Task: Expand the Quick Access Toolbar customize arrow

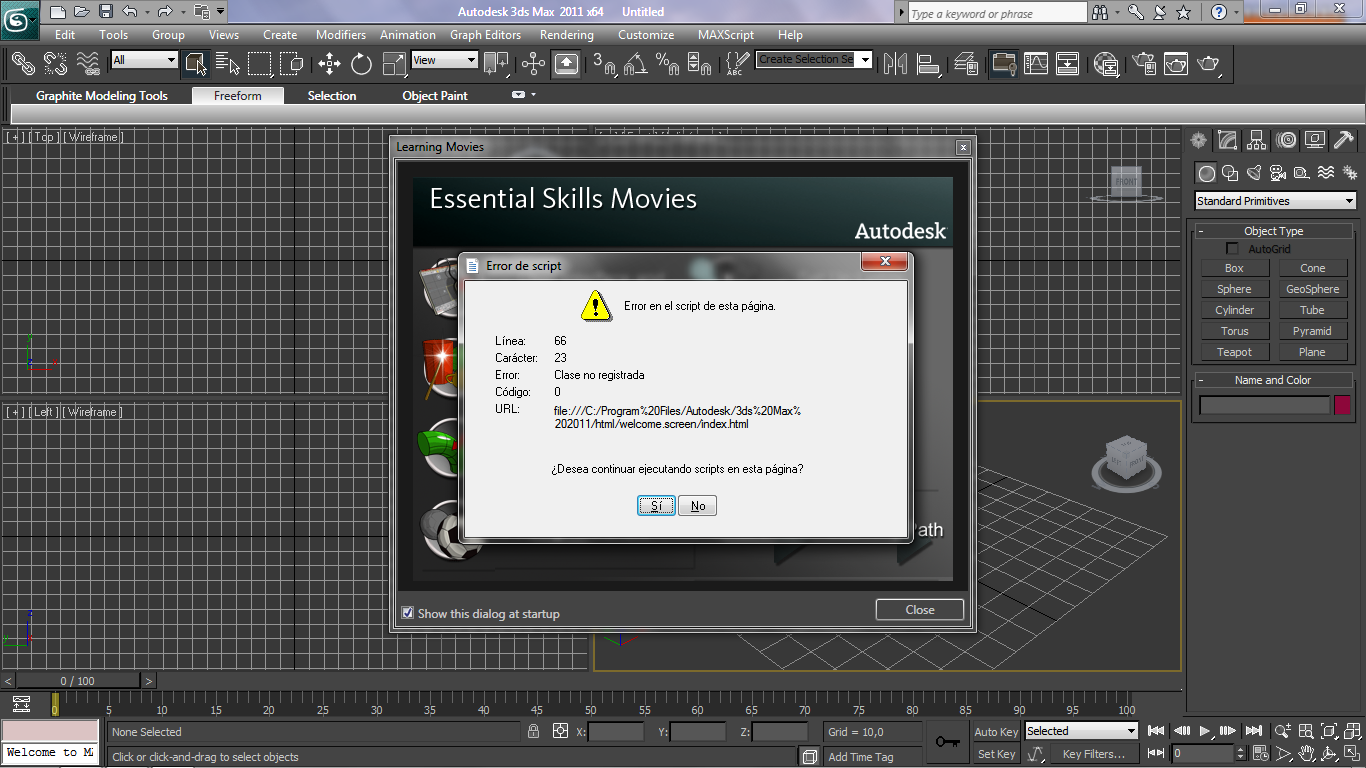Action: click(220, 12)
